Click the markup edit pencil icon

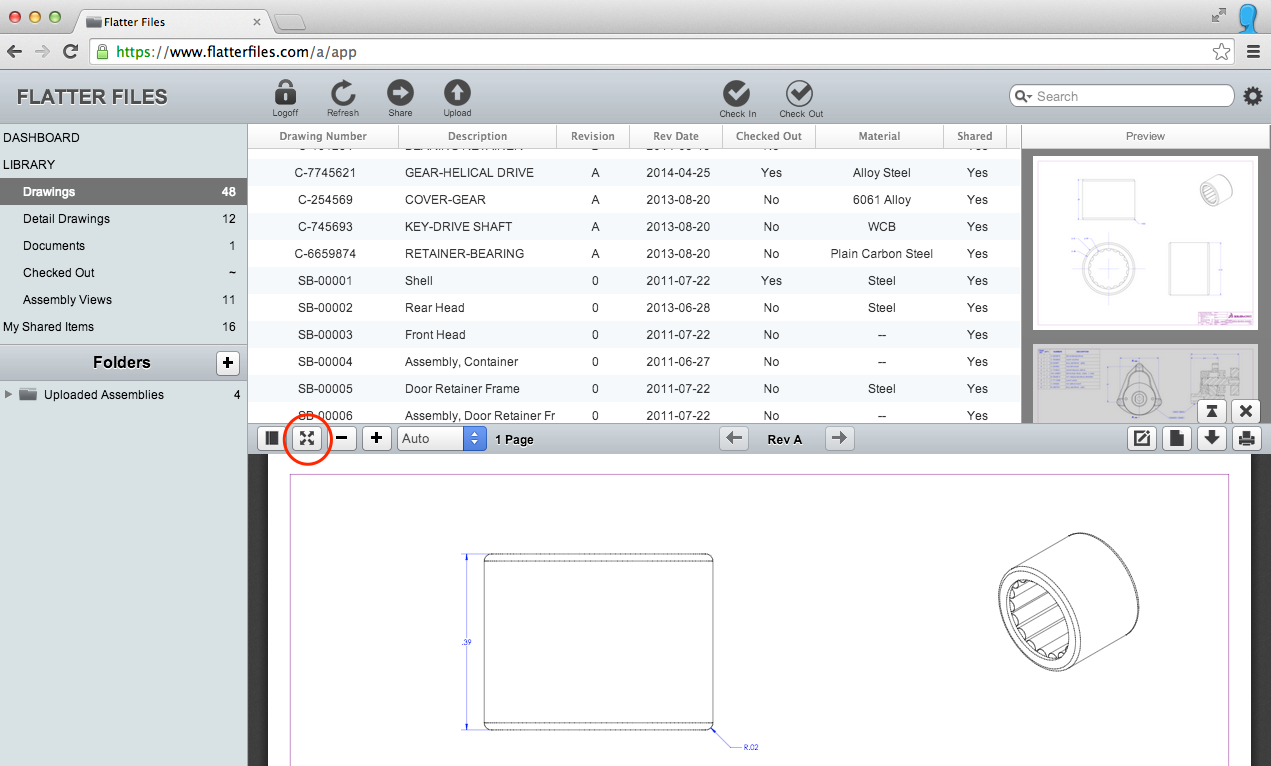point(1141,438)
